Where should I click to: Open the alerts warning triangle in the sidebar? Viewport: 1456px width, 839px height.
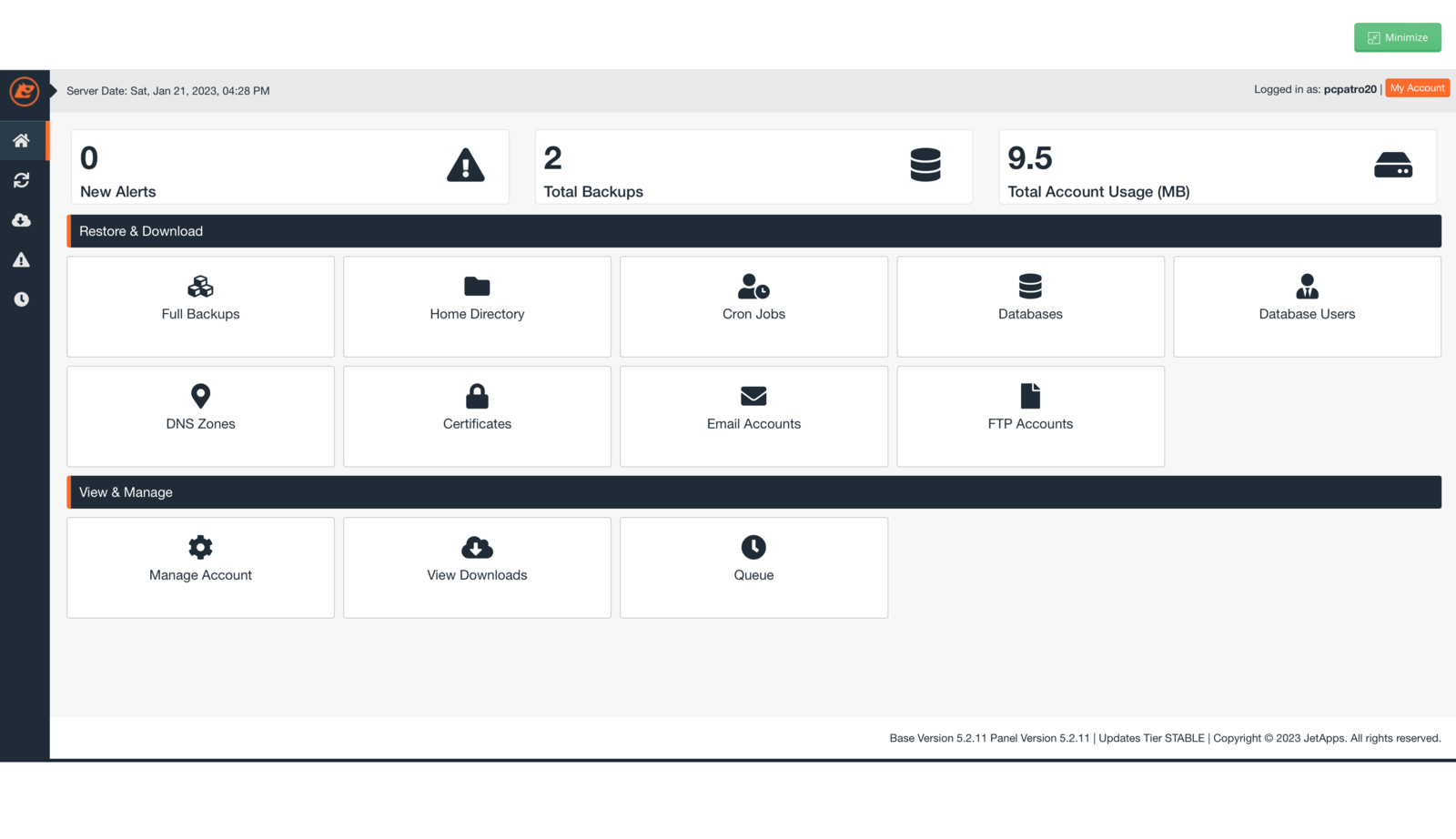[22, 260]
